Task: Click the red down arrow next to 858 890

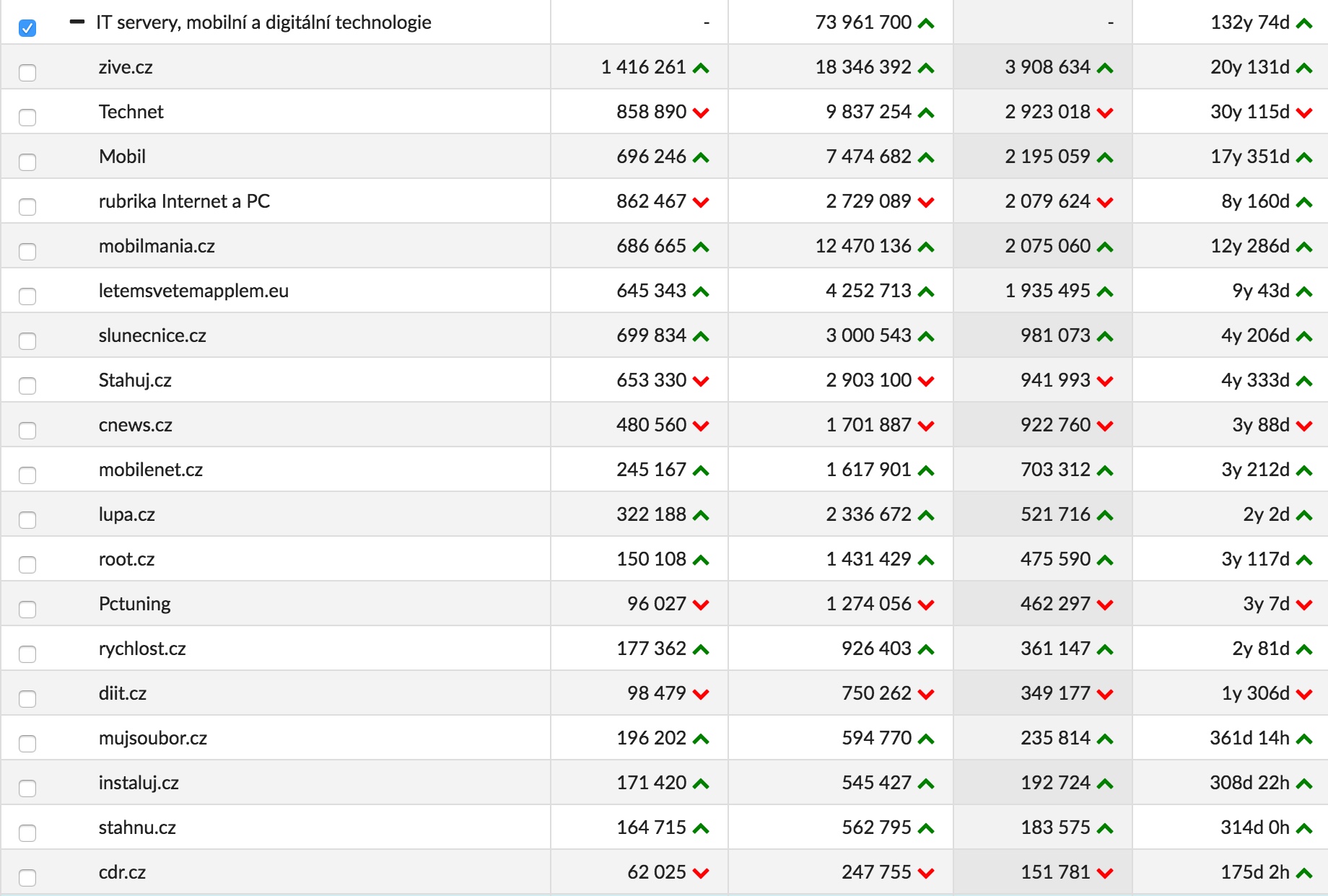Action: point(701,113)
